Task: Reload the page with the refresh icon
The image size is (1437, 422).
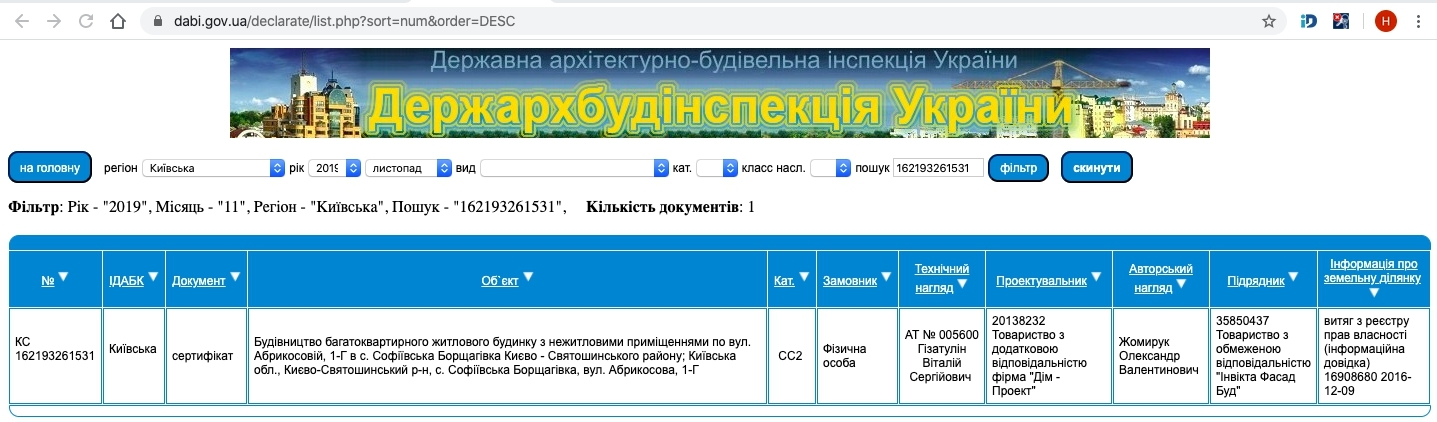Action: click(86, 21)
